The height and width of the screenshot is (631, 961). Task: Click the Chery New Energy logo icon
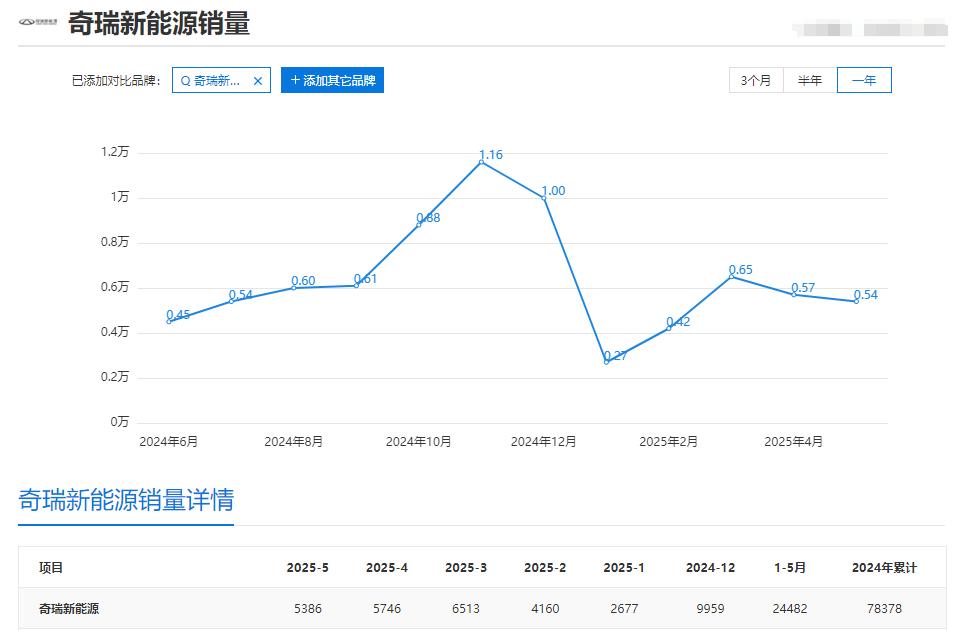(x=38, y=22)
